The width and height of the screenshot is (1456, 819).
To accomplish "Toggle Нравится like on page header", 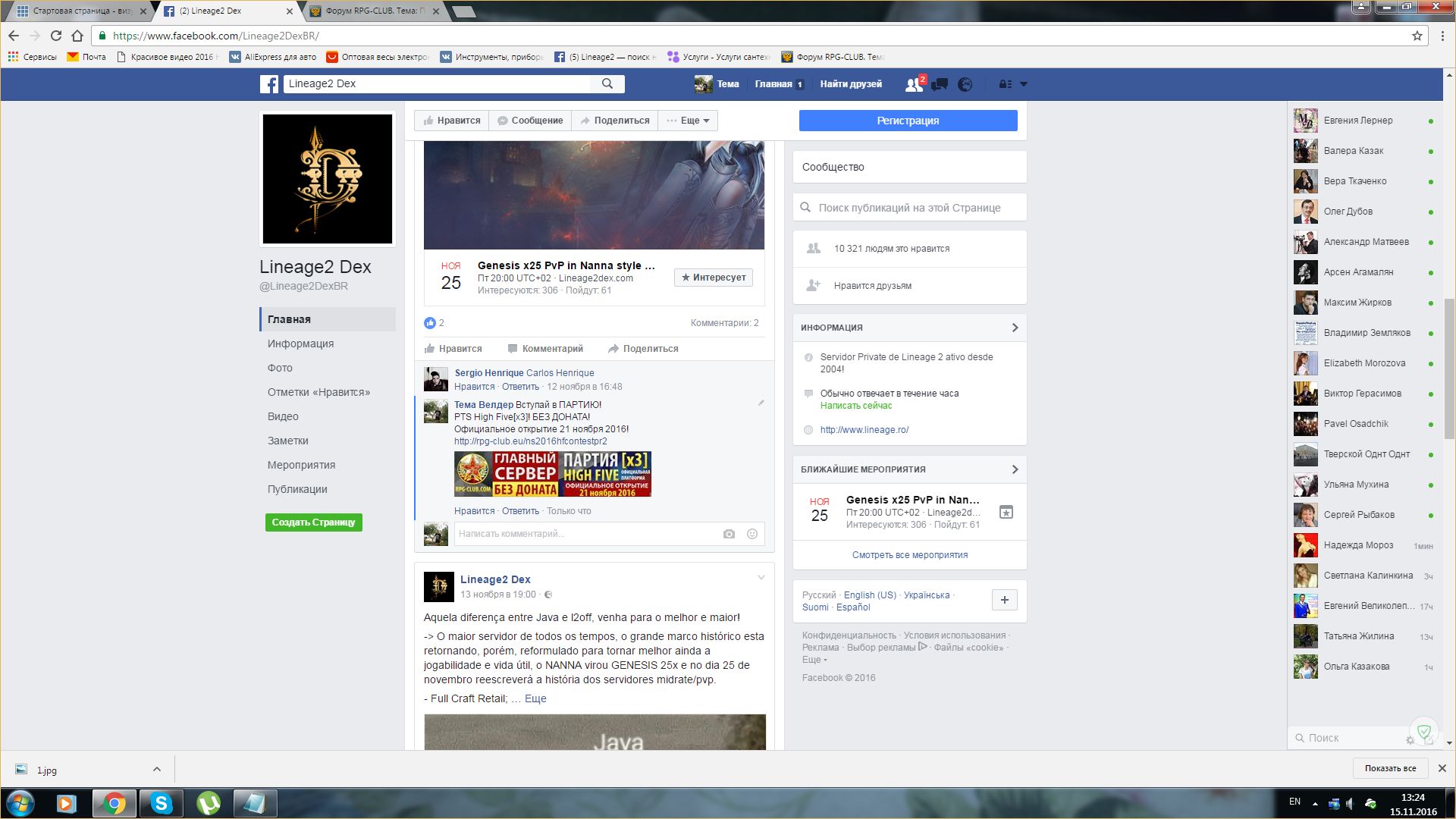I will click(x=452, y=121).
